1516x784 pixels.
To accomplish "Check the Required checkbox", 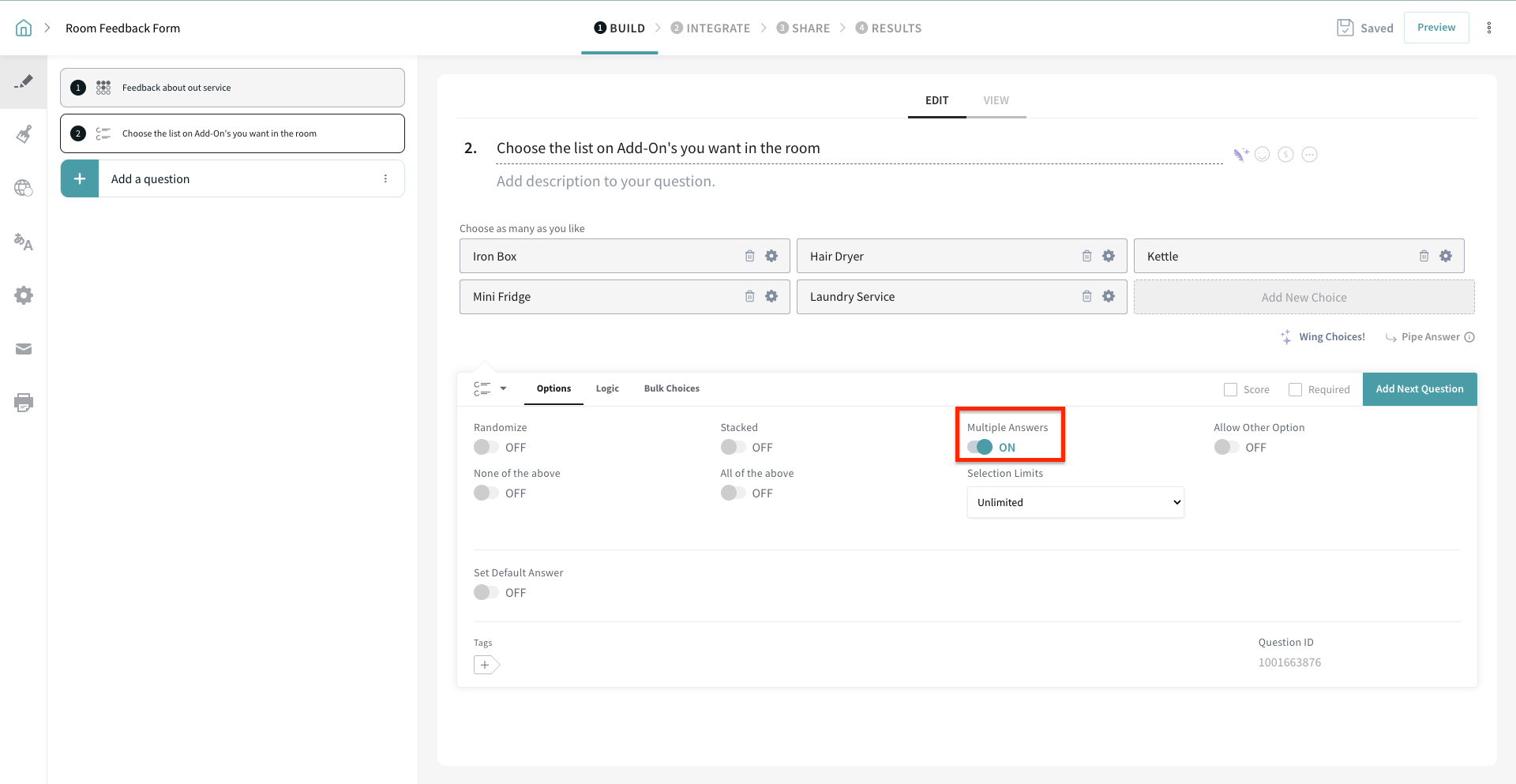I will [1295, 389].
